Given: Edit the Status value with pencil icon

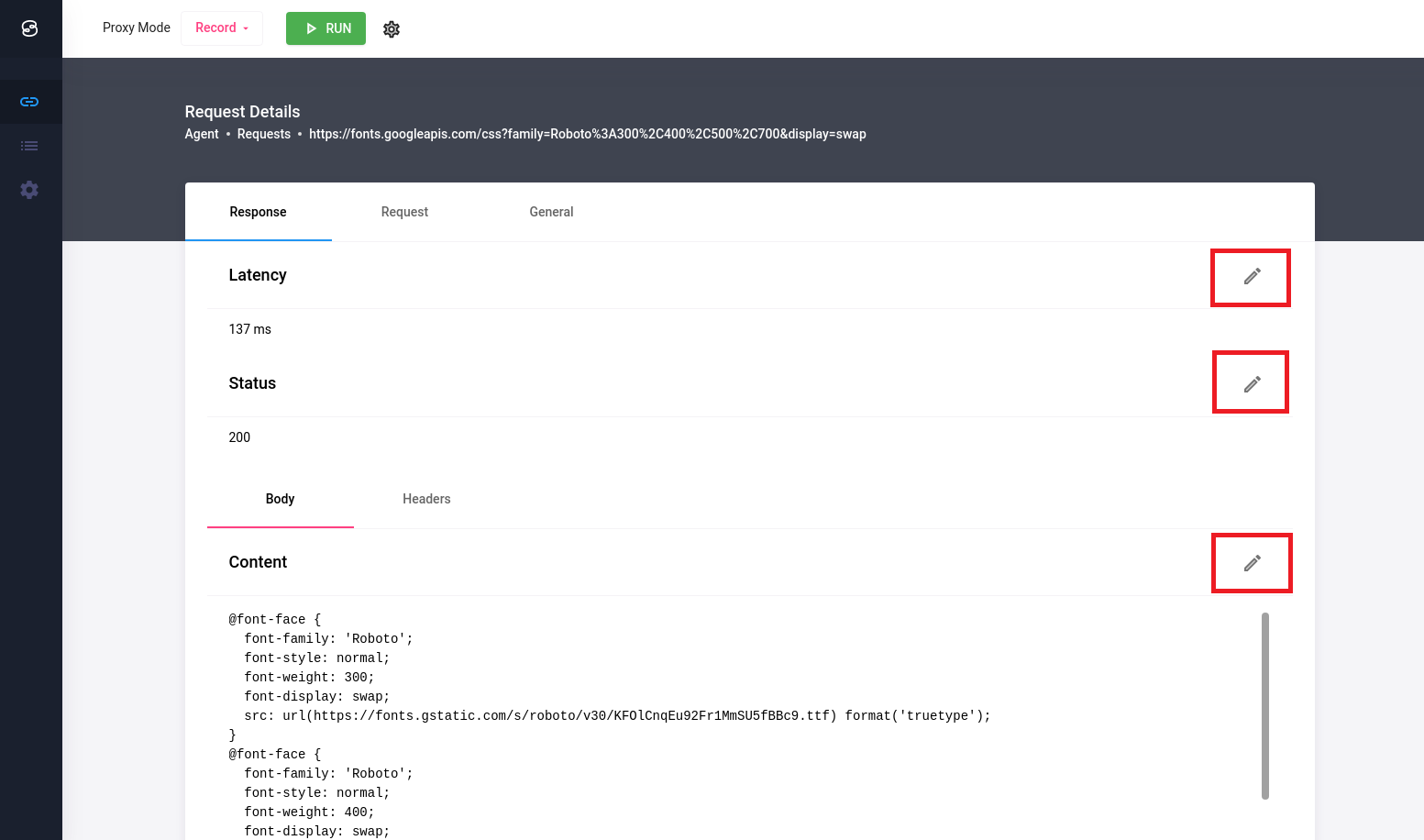Looking at the screenshot, I should pyautogui.click(x=1252, y=384).
